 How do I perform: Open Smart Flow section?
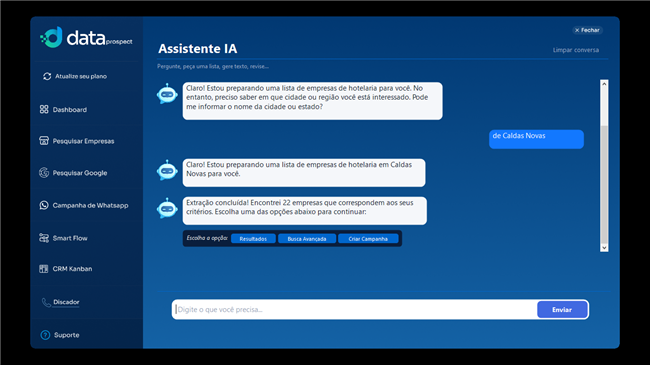pos(70,238)
